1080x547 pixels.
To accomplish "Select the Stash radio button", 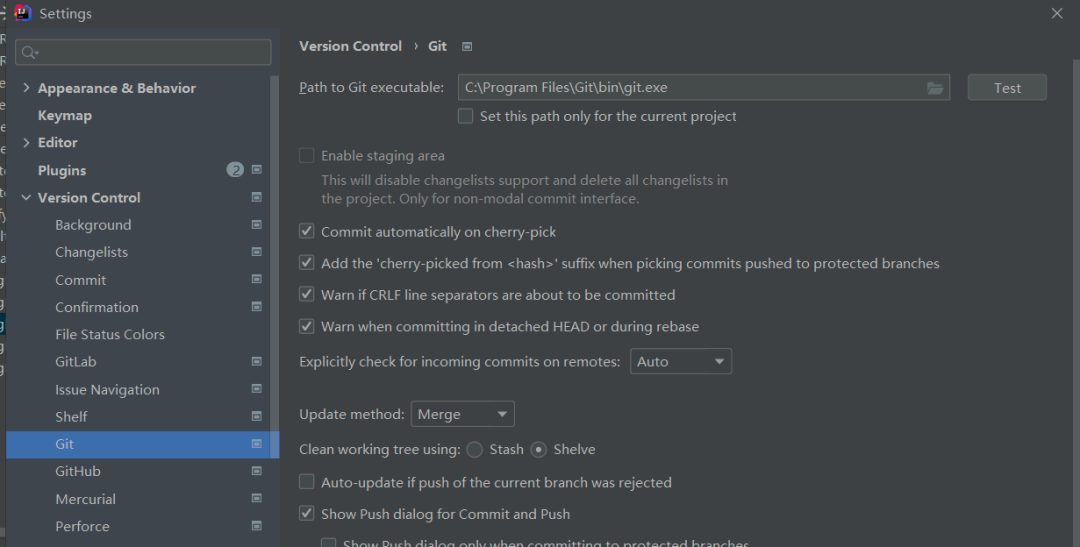I will coord(474,450).
